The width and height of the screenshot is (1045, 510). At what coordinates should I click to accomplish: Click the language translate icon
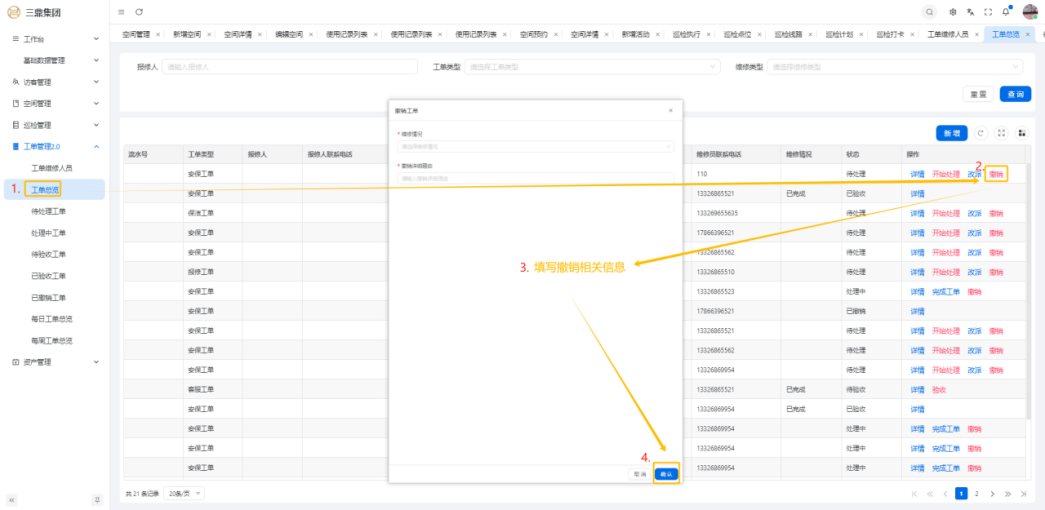970,12
